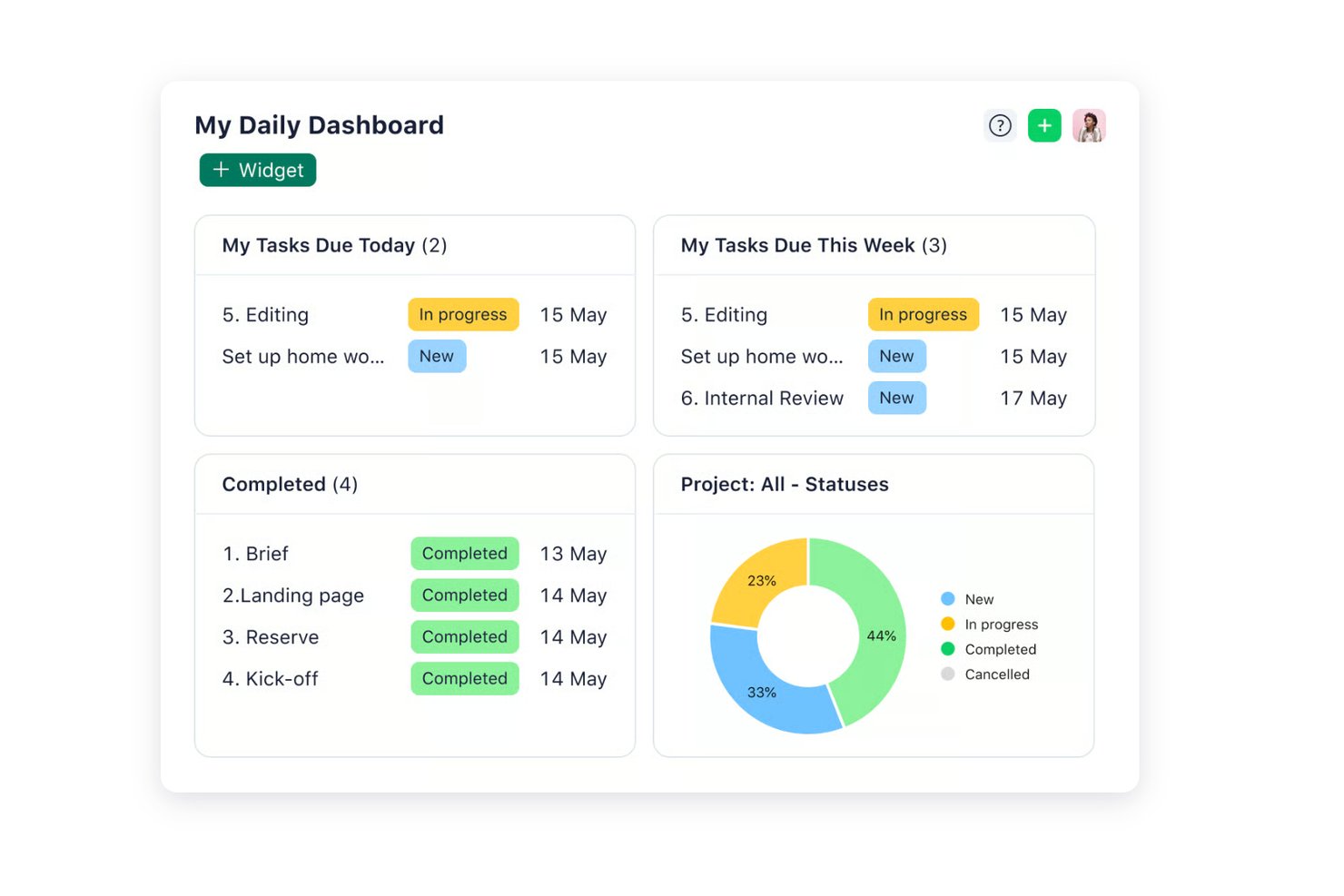Open the 1. Brief completed task
1344x896 pixels.
(x=255, y=554)
